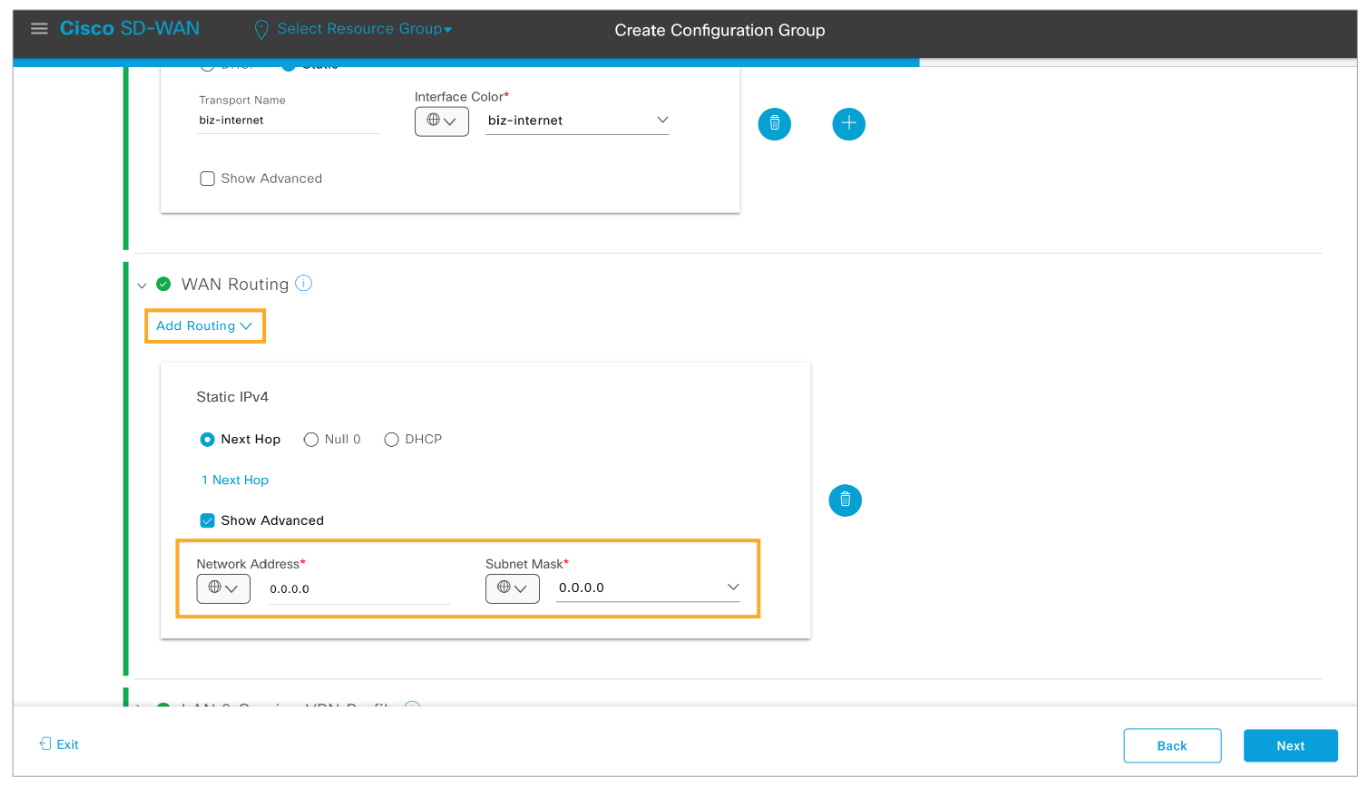
Task: Open the 1 Next Hop link
Action: [x=235, y=481]
